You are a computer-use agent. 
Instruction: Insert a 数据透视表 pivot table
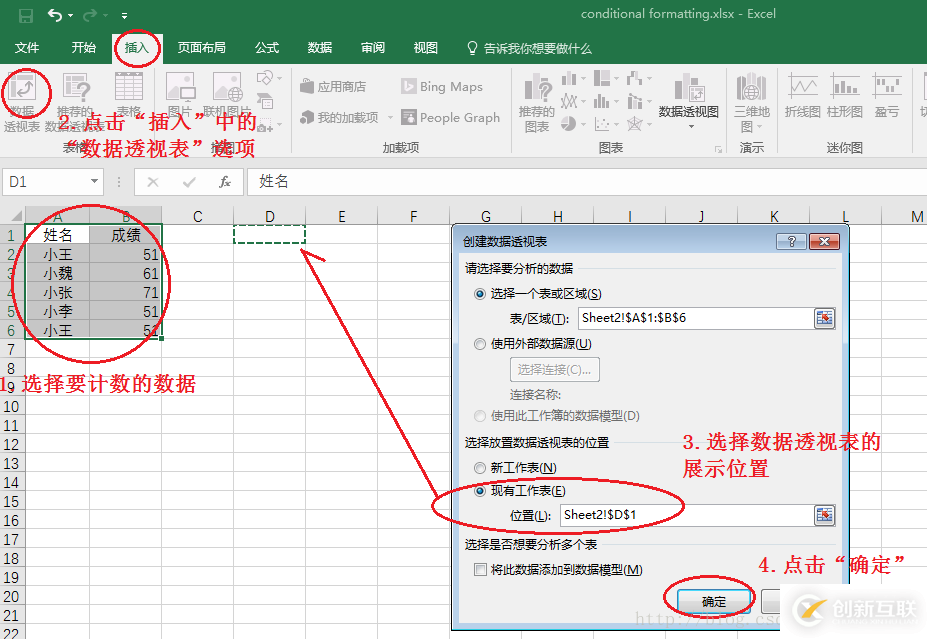point(22,100)
